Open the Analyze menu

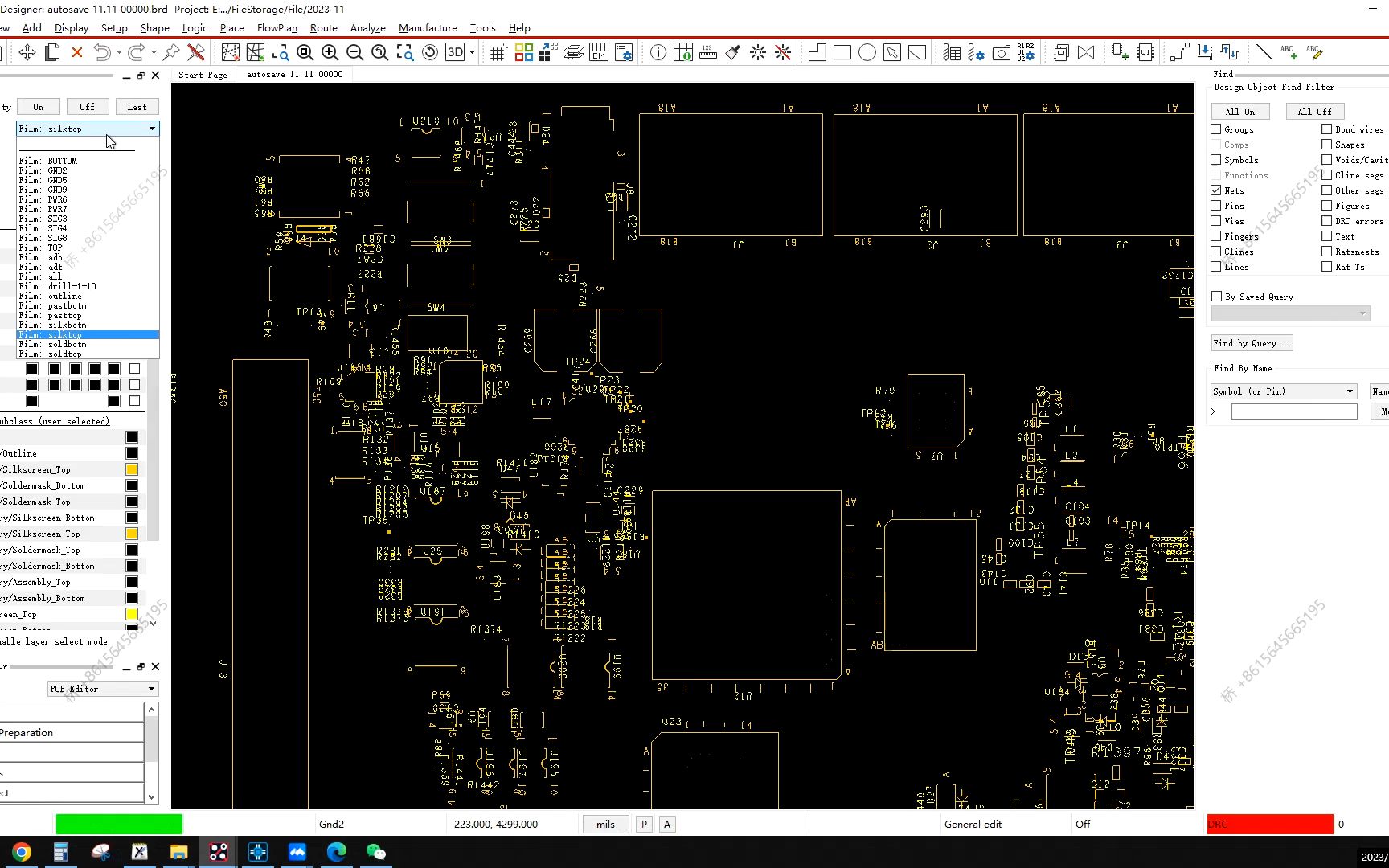click(368, 28)
